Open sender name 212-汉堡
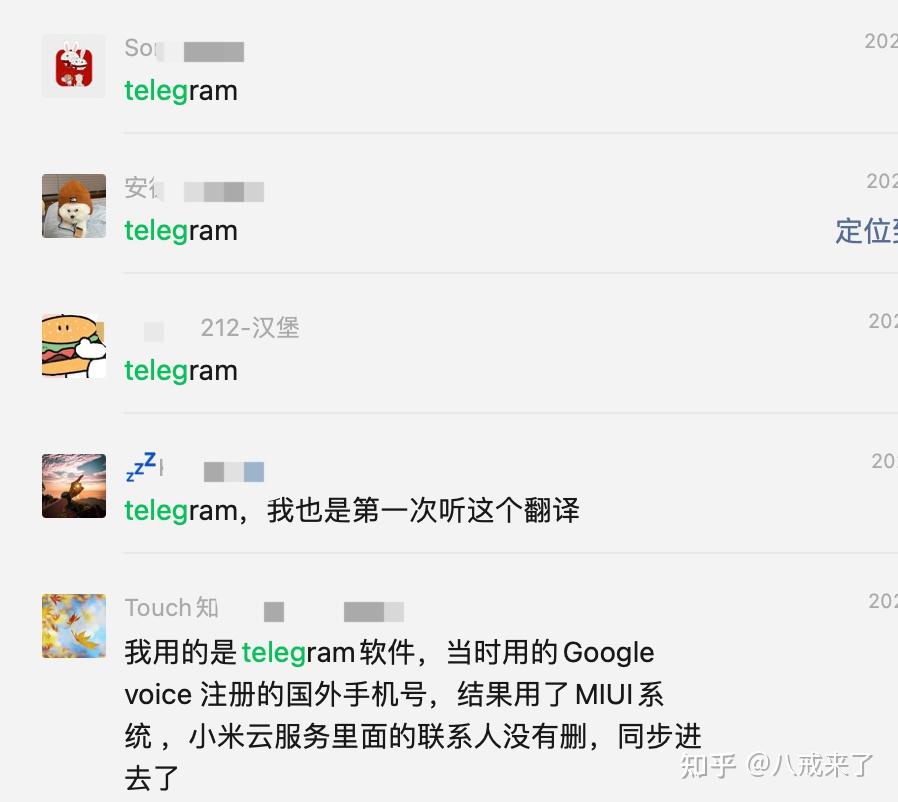898x802 pixels. (250, 328)
